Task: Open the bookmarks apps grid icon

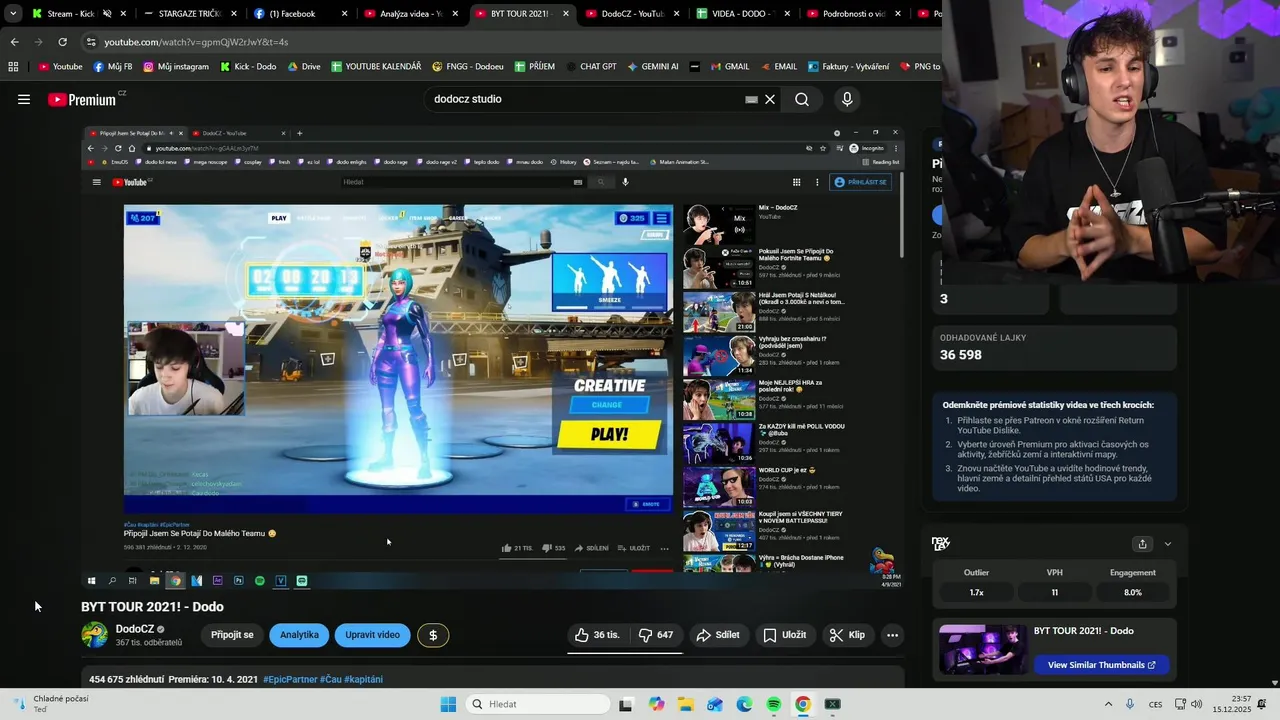Action: [x=13, y=67]
